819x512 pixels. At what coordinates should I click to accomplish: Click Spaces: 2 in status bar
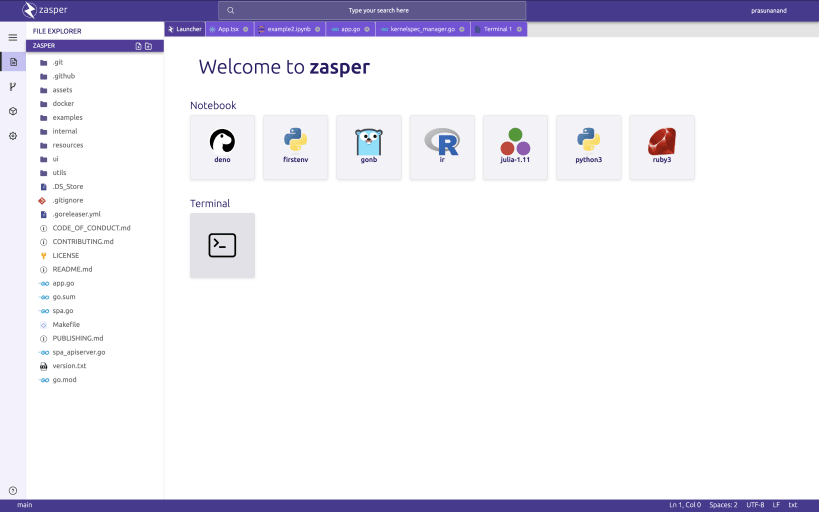tap(723, 505)
